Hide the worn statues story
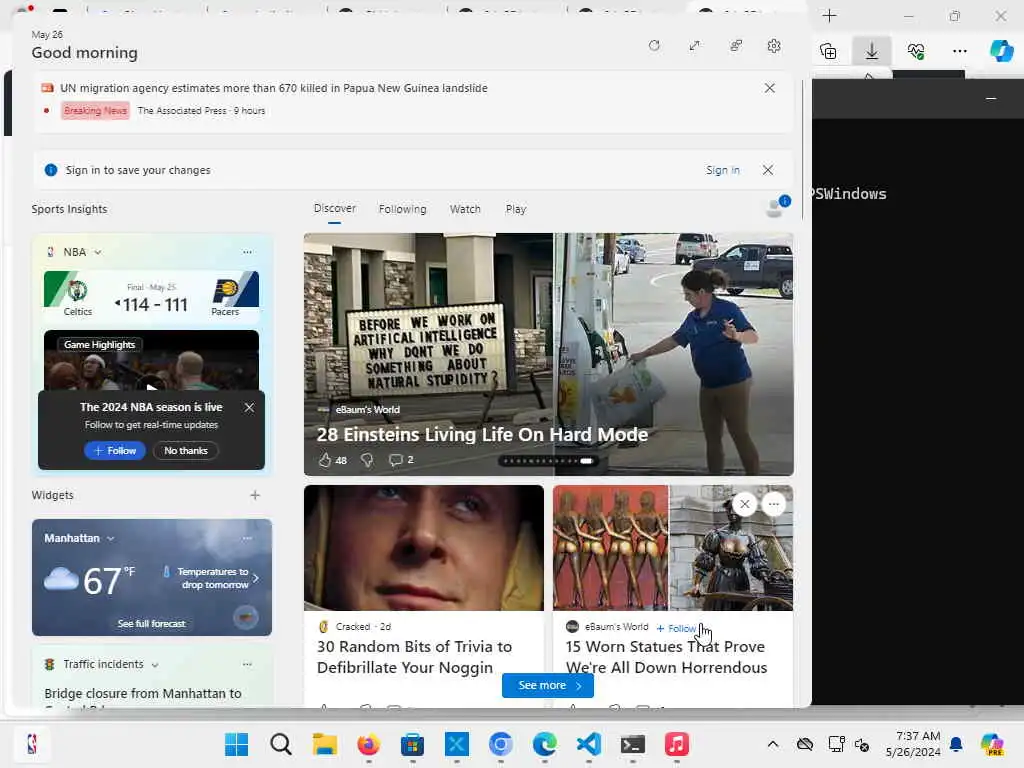This screenshot has height=768, width=1024. 744,504
